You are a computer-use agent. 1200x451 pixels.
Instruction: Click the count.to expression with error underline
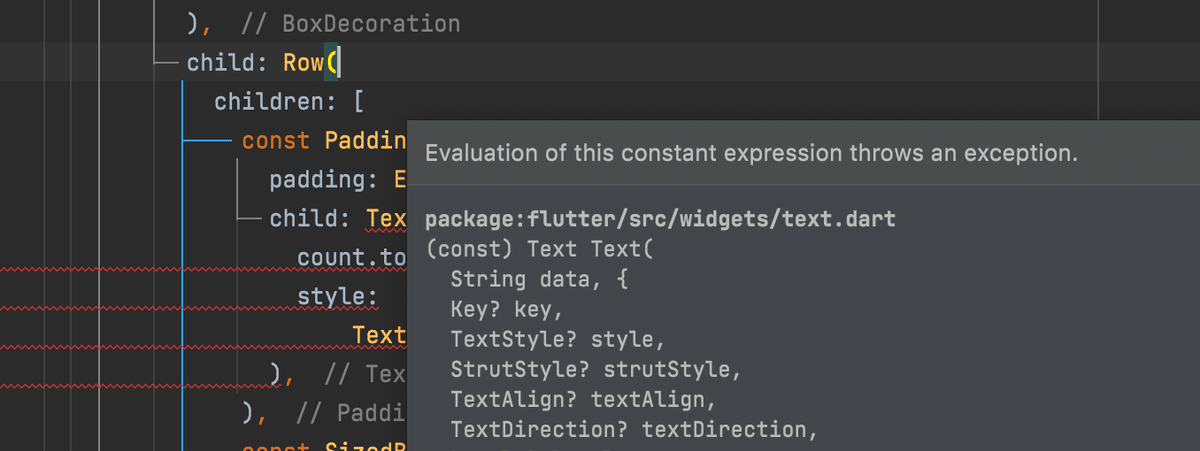point(351,258)
